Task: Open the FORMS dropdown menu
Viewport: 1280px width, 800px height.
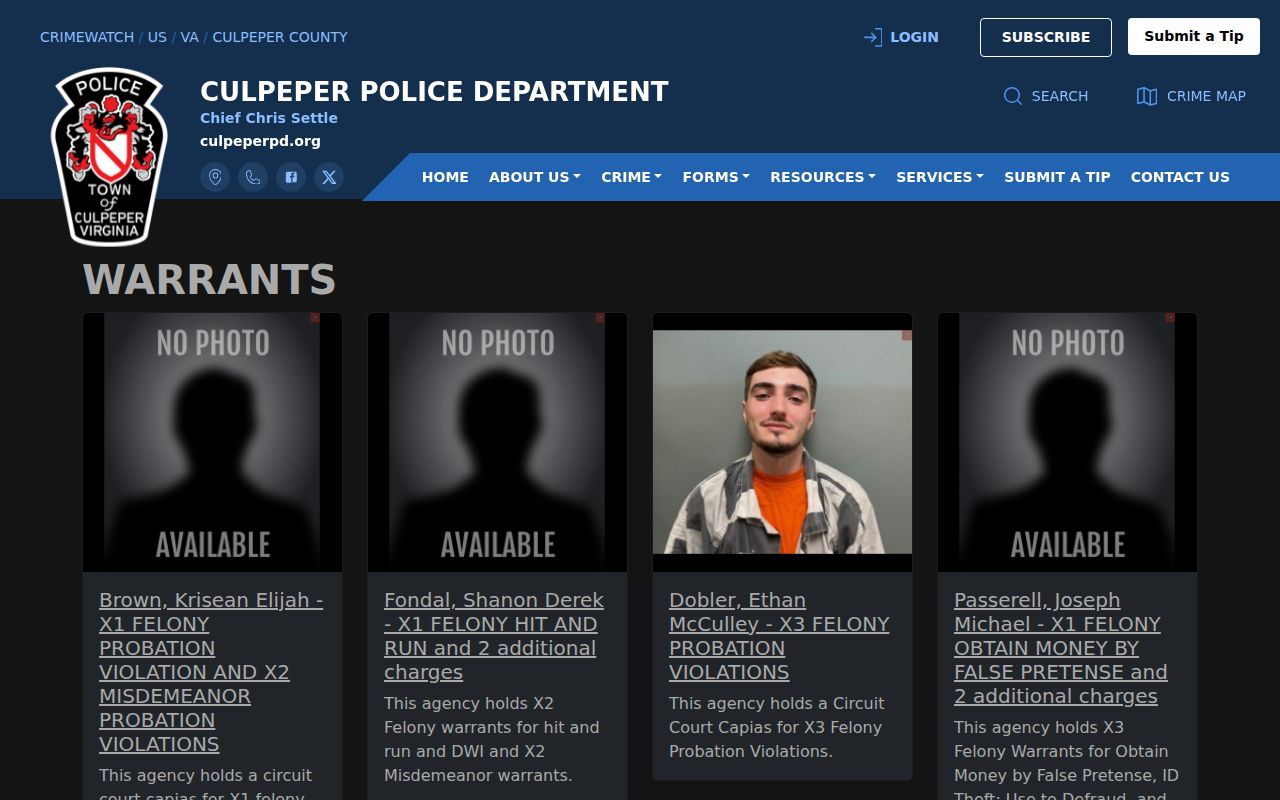Action: pos(716,177)
